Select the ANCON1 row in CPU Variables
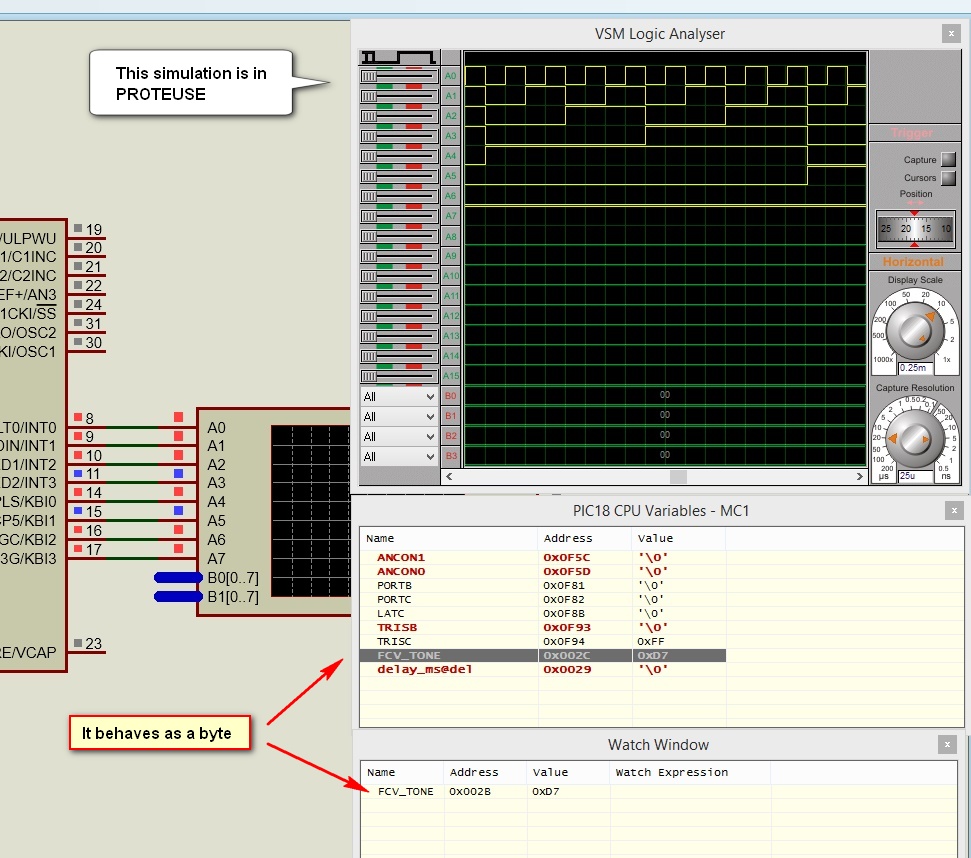The image size is (971, 858). click(x=542, y=558)
